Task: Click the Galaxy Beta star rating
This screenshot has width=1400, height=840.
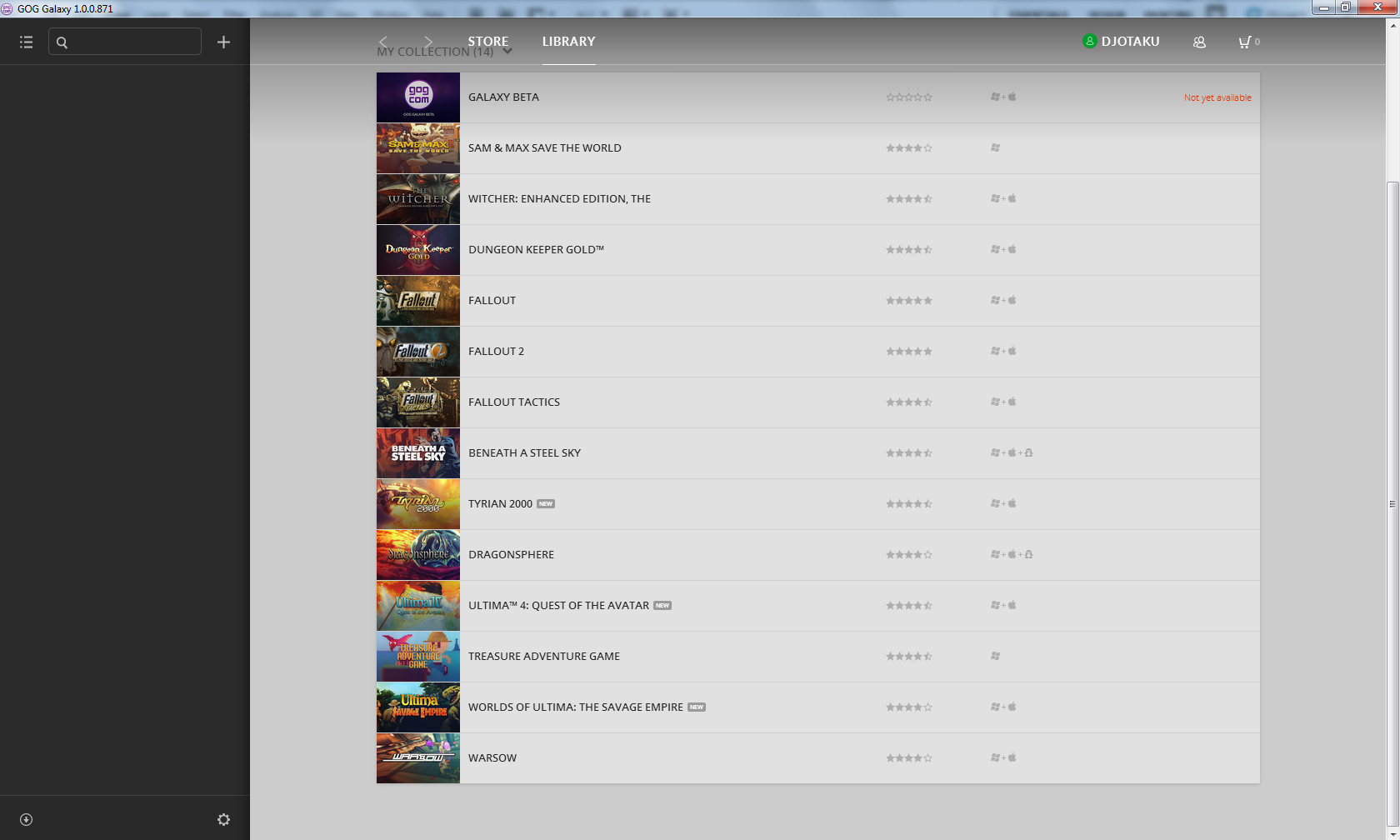Action: pyautogui.click(x=909, y=97)
